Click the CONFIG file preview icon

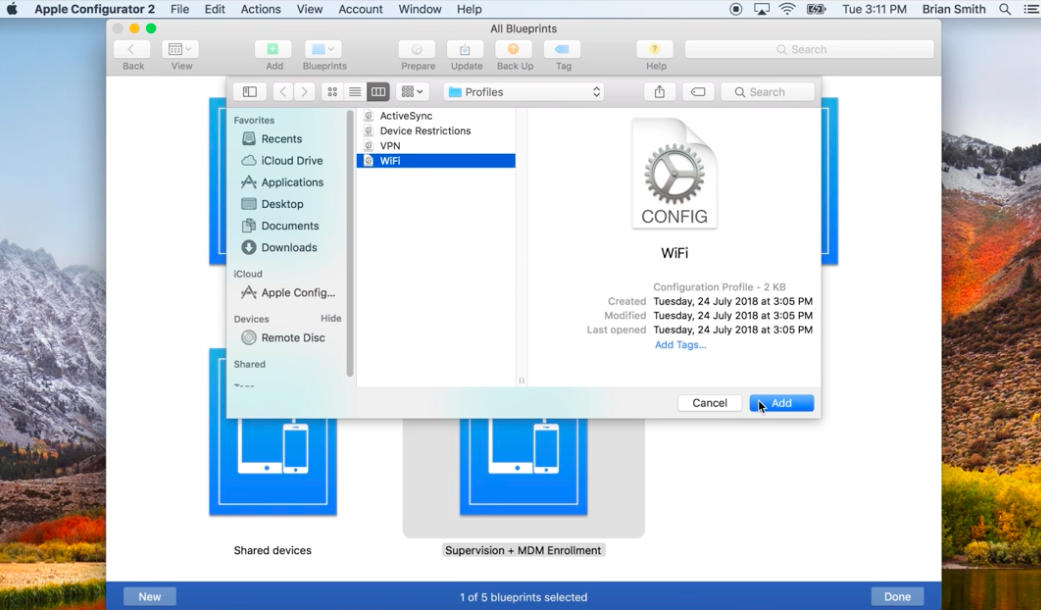675,174
